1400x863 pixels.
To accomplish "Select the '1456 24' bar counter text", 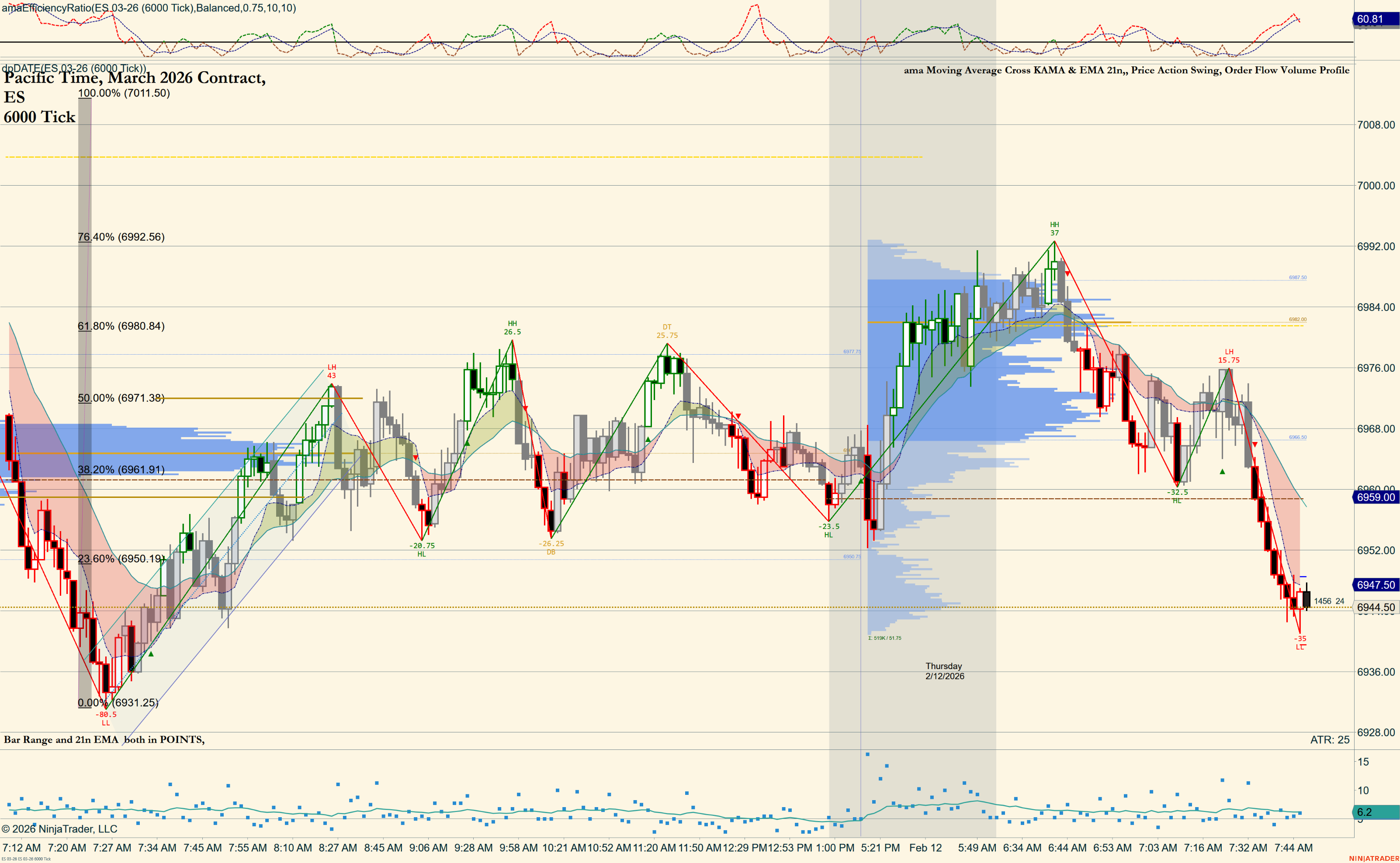I will pyautogui.click(x=1329, y=601).
